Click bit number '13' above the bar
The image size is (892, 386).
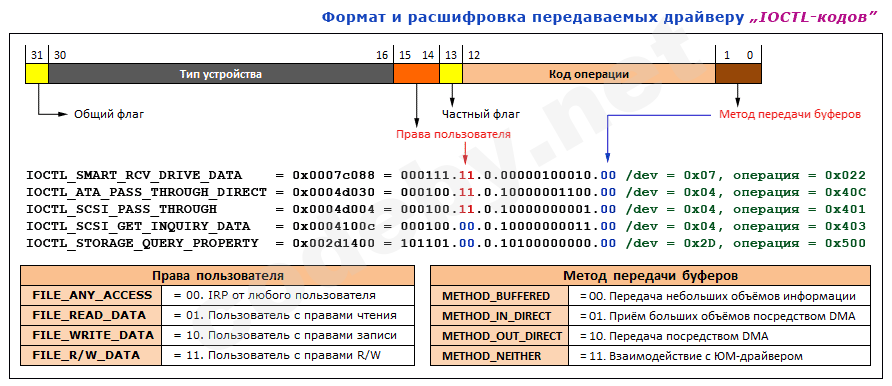(x=451, y=55)
